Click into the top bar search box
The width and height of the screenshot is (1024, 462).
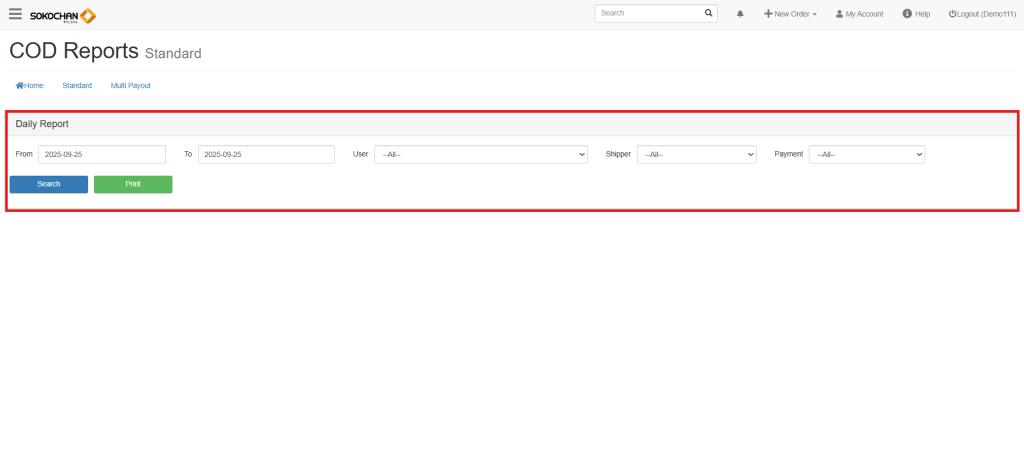tap(647, 14)
